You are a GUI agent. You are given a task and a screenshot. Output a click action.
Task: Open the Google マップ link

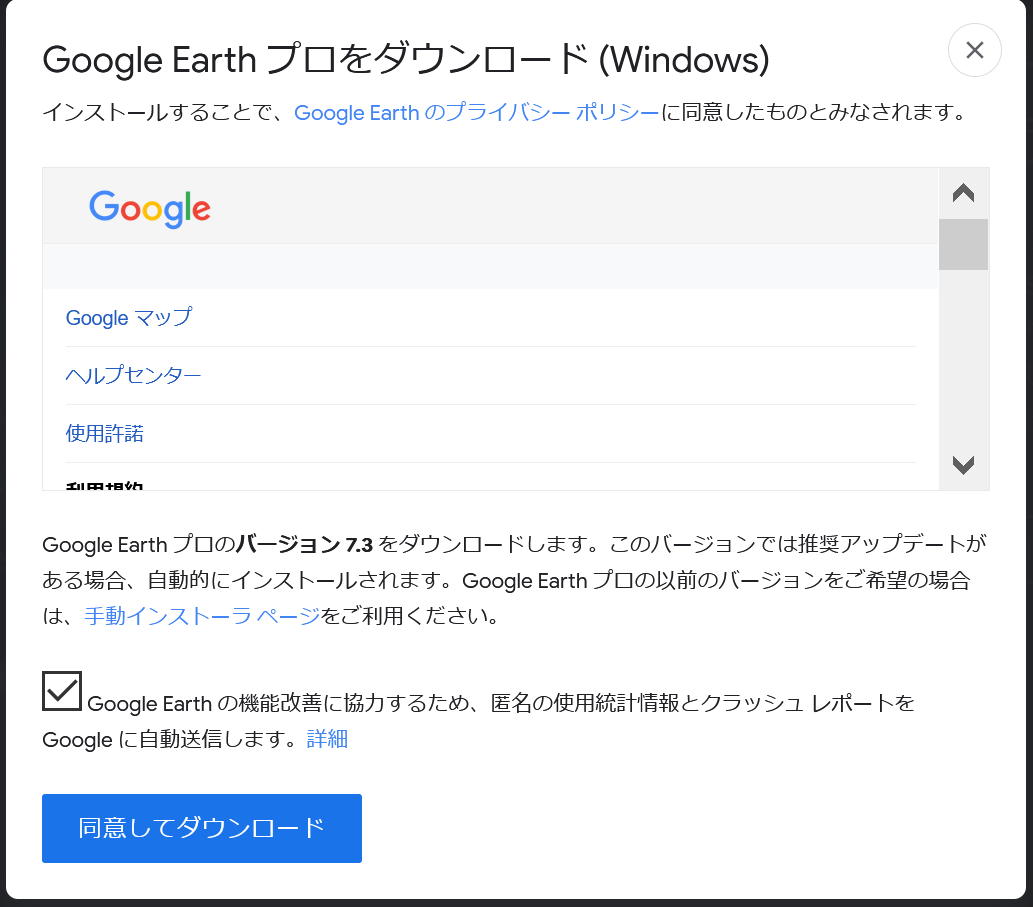129,317
